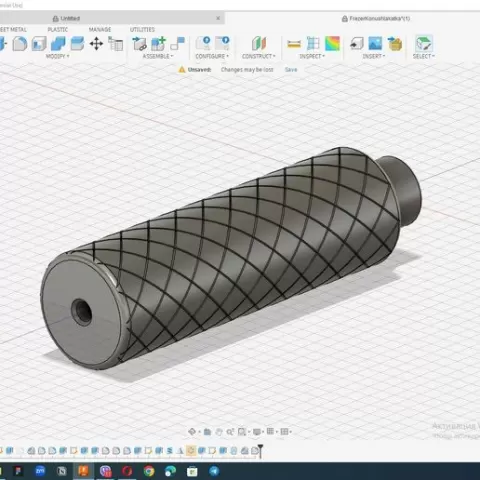Open Google Chrome from the taskbar
The height and width of the screenshot is (480, 480).
pos(149,471)
